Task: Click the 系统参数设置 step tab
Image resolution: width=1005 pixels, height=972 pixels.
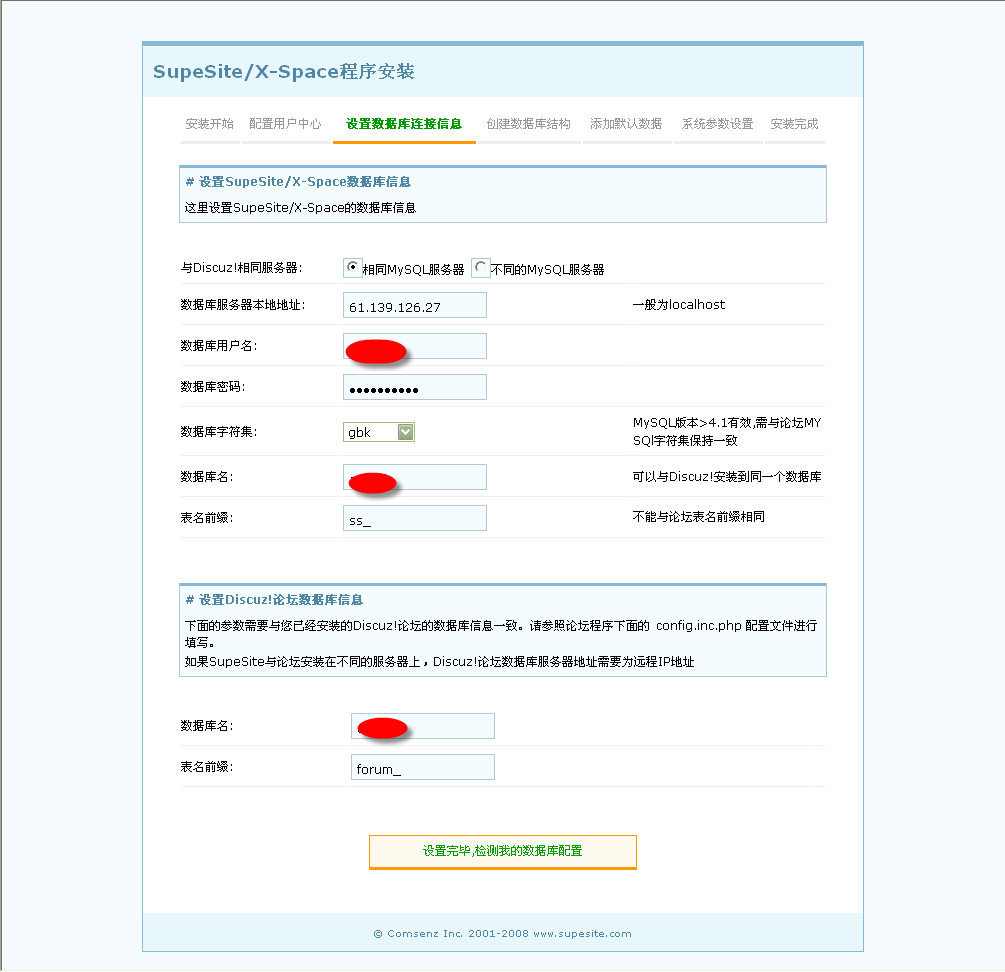Action: (718, 124)
